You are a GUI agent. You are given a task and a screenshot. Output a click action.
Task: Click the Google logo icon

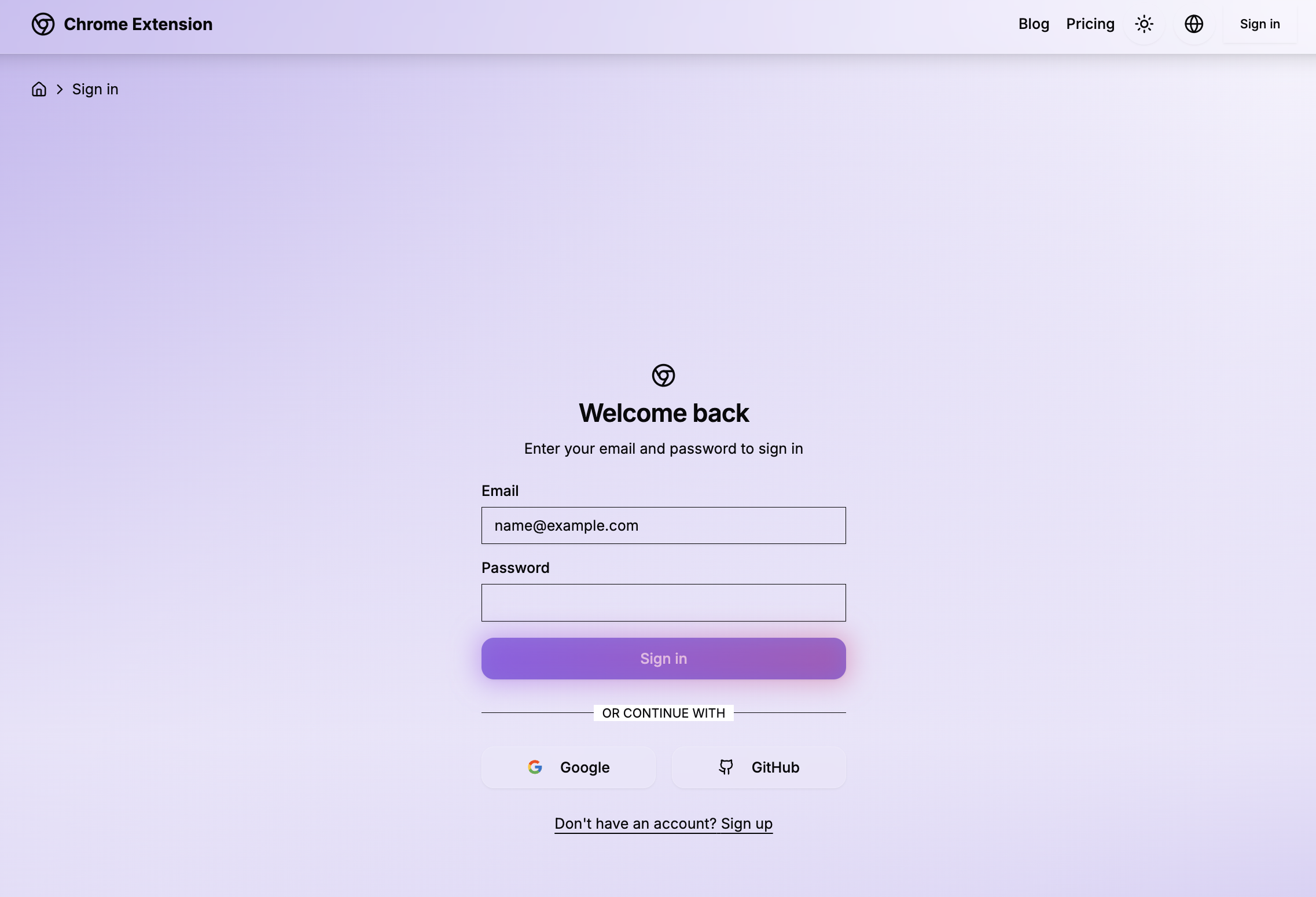click(x=535, y=767)
